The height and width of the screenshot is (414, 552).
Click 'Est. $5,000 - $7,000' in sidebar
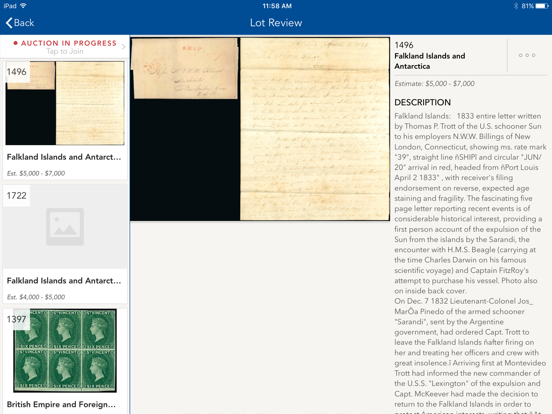36,173
